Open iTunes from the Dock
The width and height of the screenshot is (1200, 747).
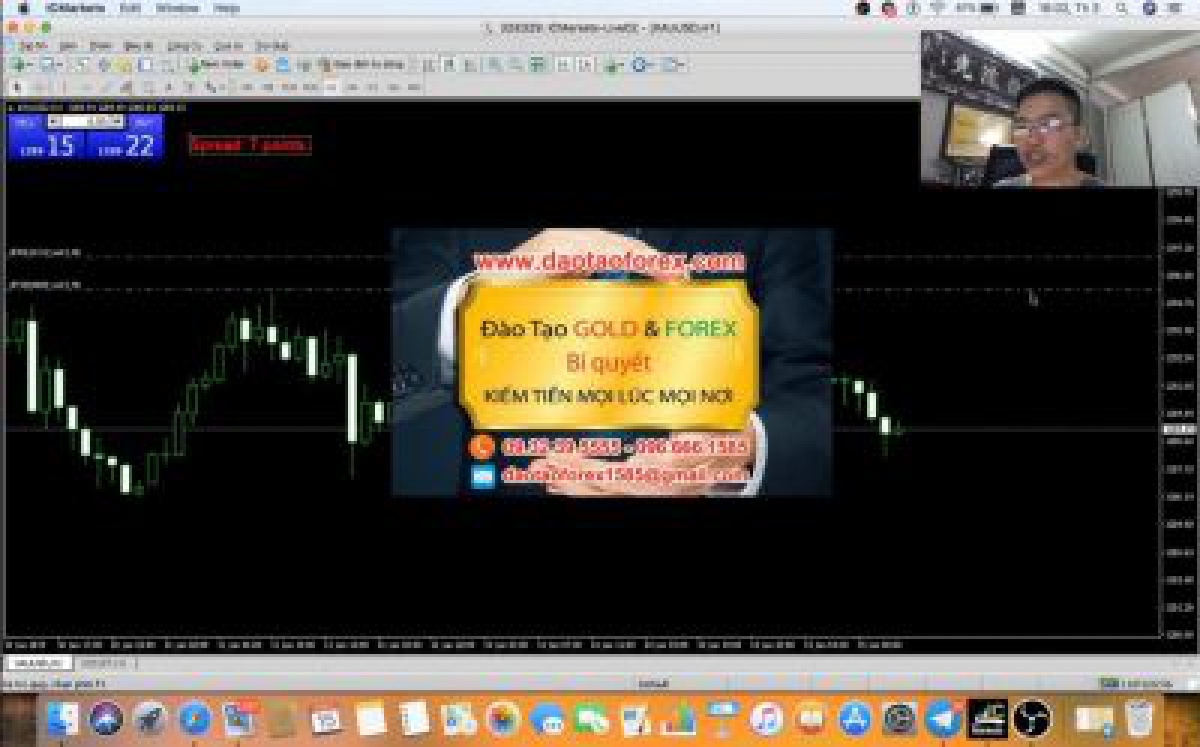tap(766, 718)
